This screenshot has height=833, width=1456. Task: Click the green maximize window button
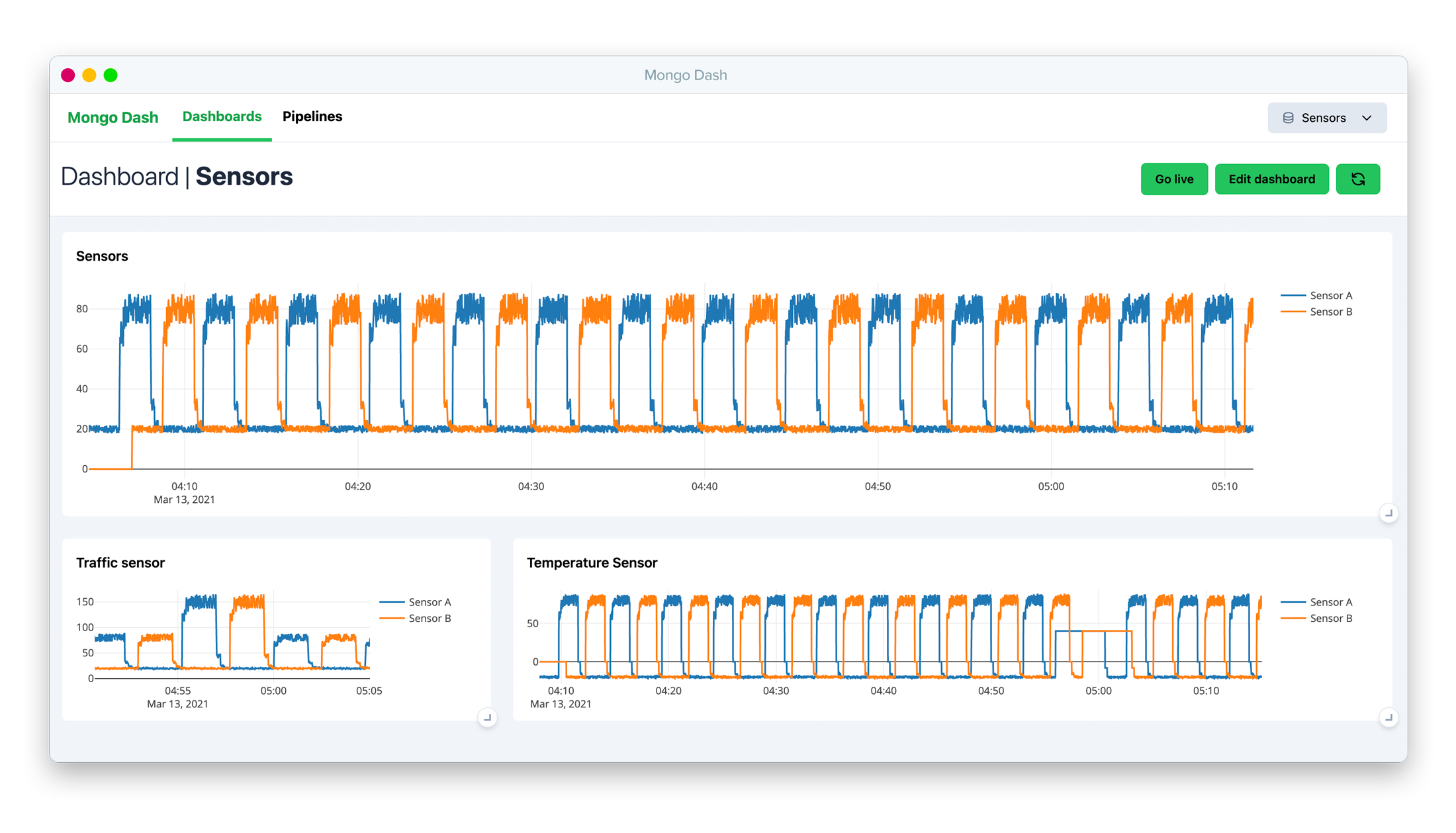click(111, 75)
